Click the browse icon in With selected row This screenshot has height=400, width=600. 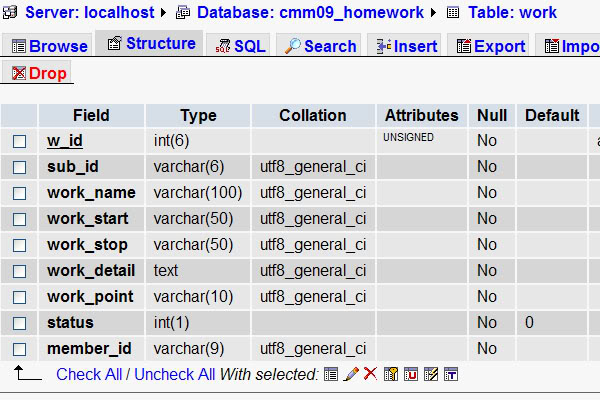(331, 374)
